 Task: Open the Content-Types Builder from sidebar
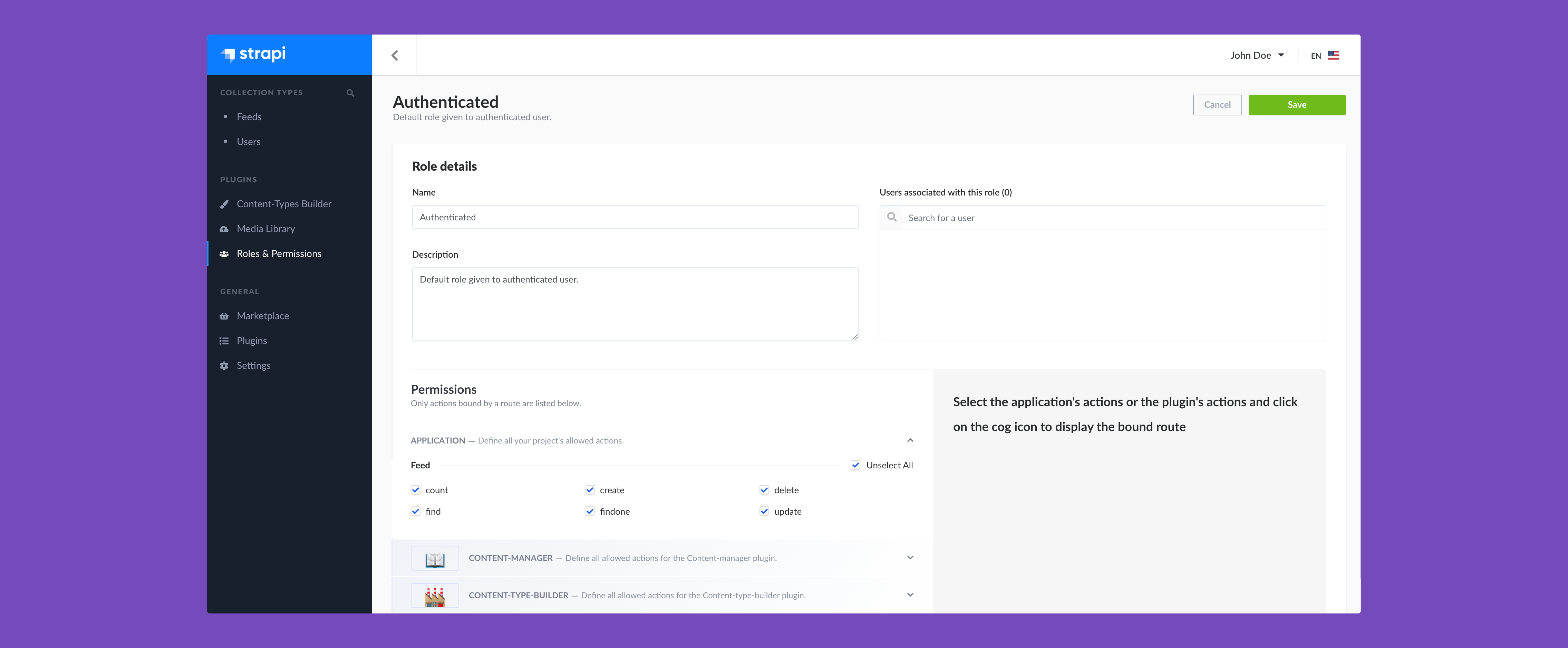pyautogui.click(x=284, y=203)
